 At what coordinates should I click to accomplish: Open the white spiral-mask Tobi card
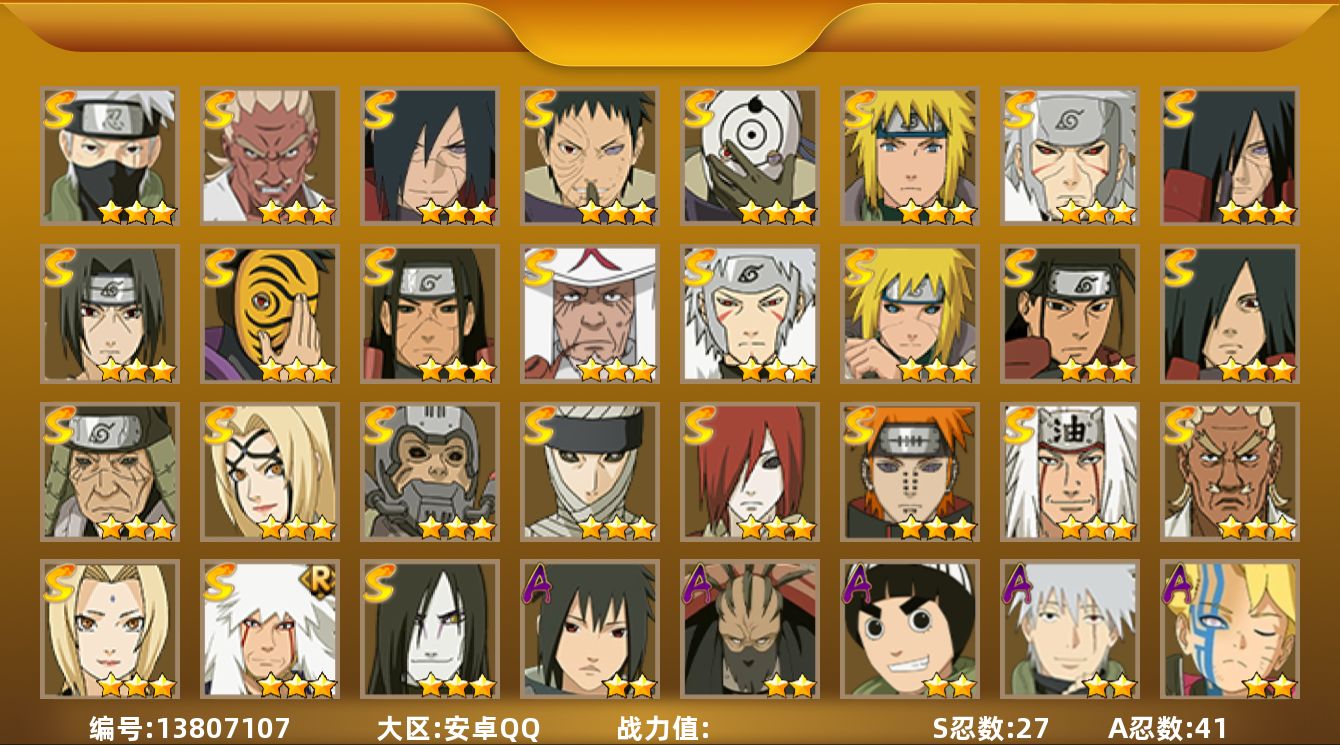(x=749, y=156)
